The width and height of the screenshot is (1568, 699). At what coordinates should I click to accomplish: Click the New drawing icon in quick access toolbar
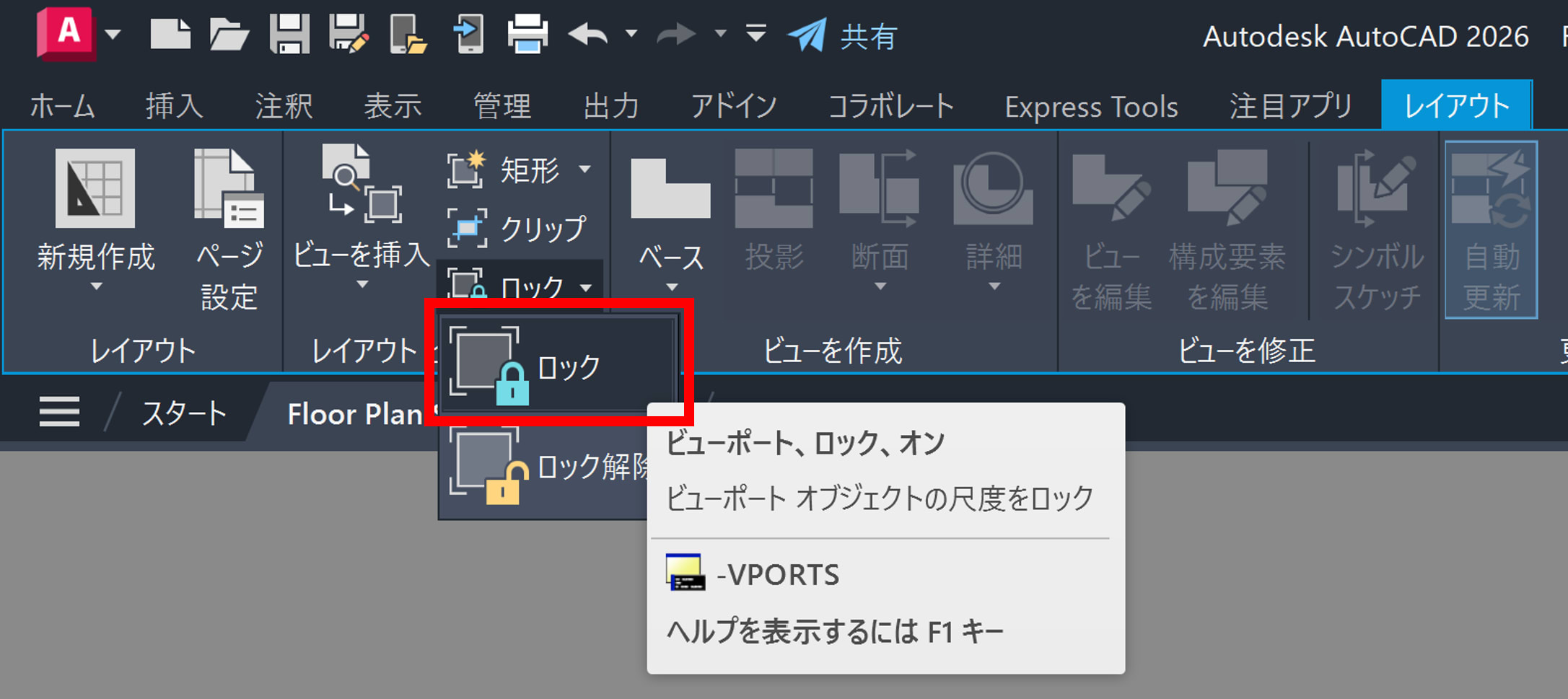coord(170,34)
